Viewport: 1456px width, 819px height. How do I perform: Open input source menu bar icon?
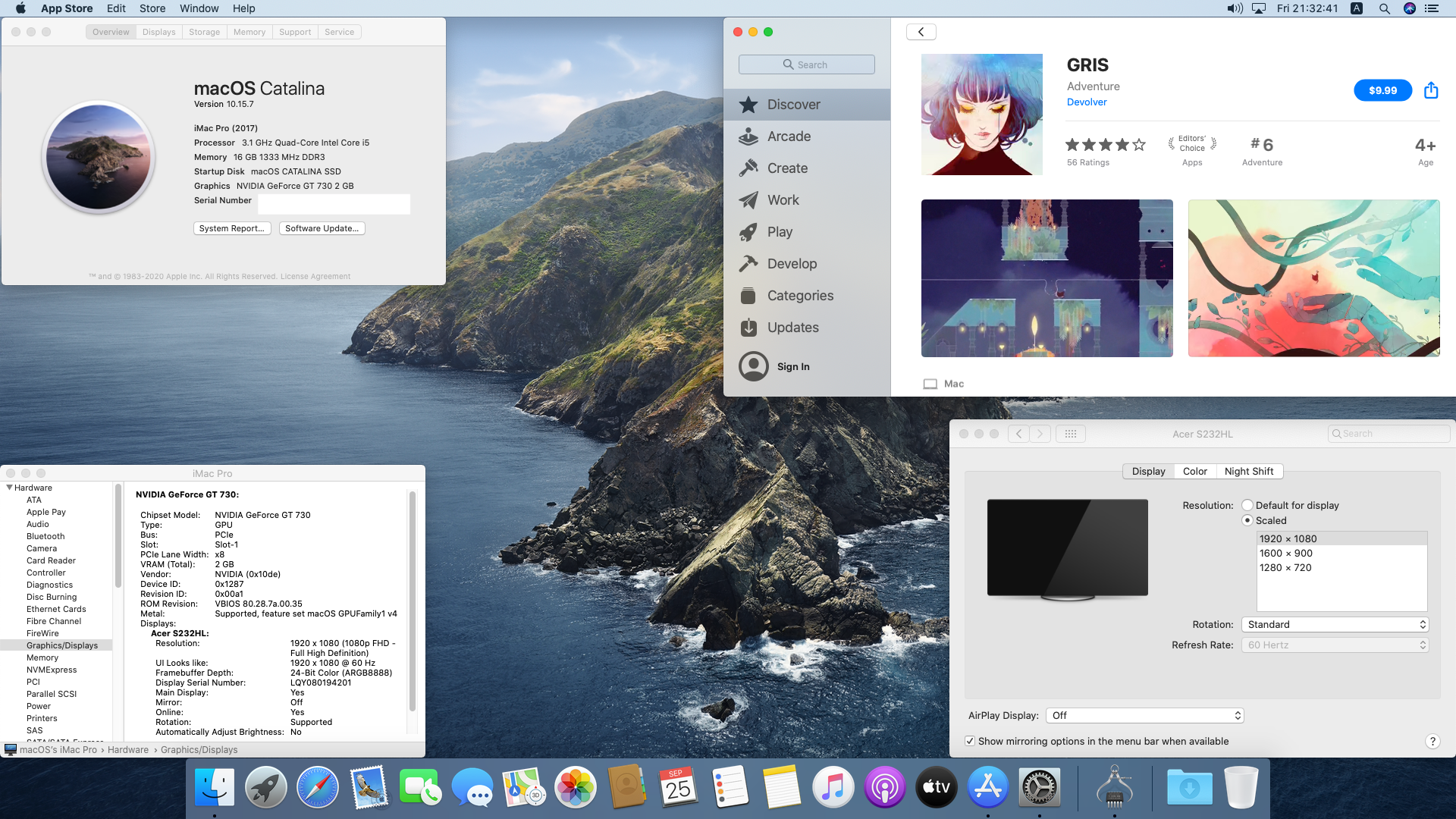[x=1357, y=8]
